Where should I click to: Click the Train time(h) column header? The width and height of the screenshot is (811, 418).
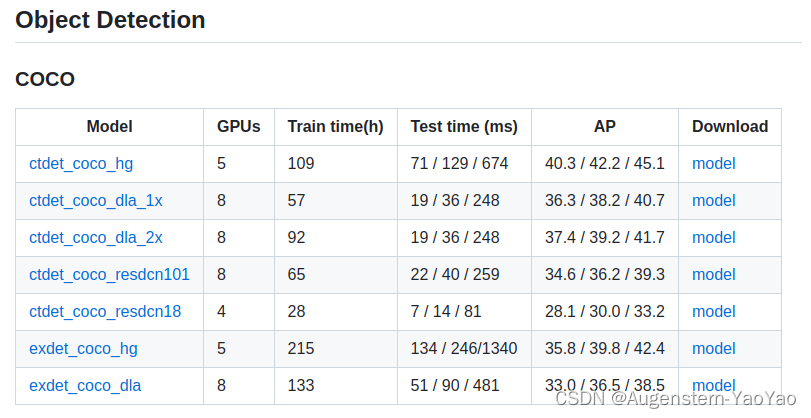pos(335,126)
